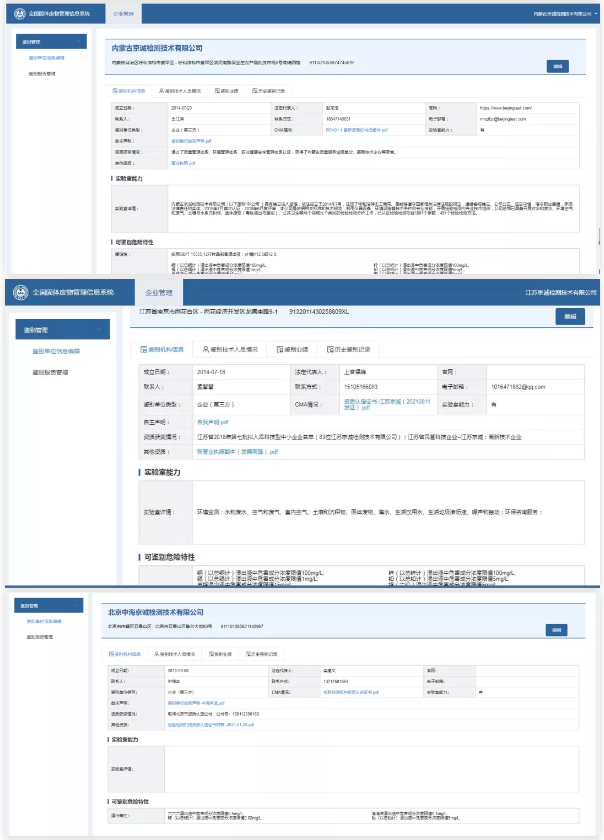Image resolution: width=604 pixels, height=840 pixels.
Task: Click the 编辑 button on the Inner Mongolia company page
Action: (558, 66)
